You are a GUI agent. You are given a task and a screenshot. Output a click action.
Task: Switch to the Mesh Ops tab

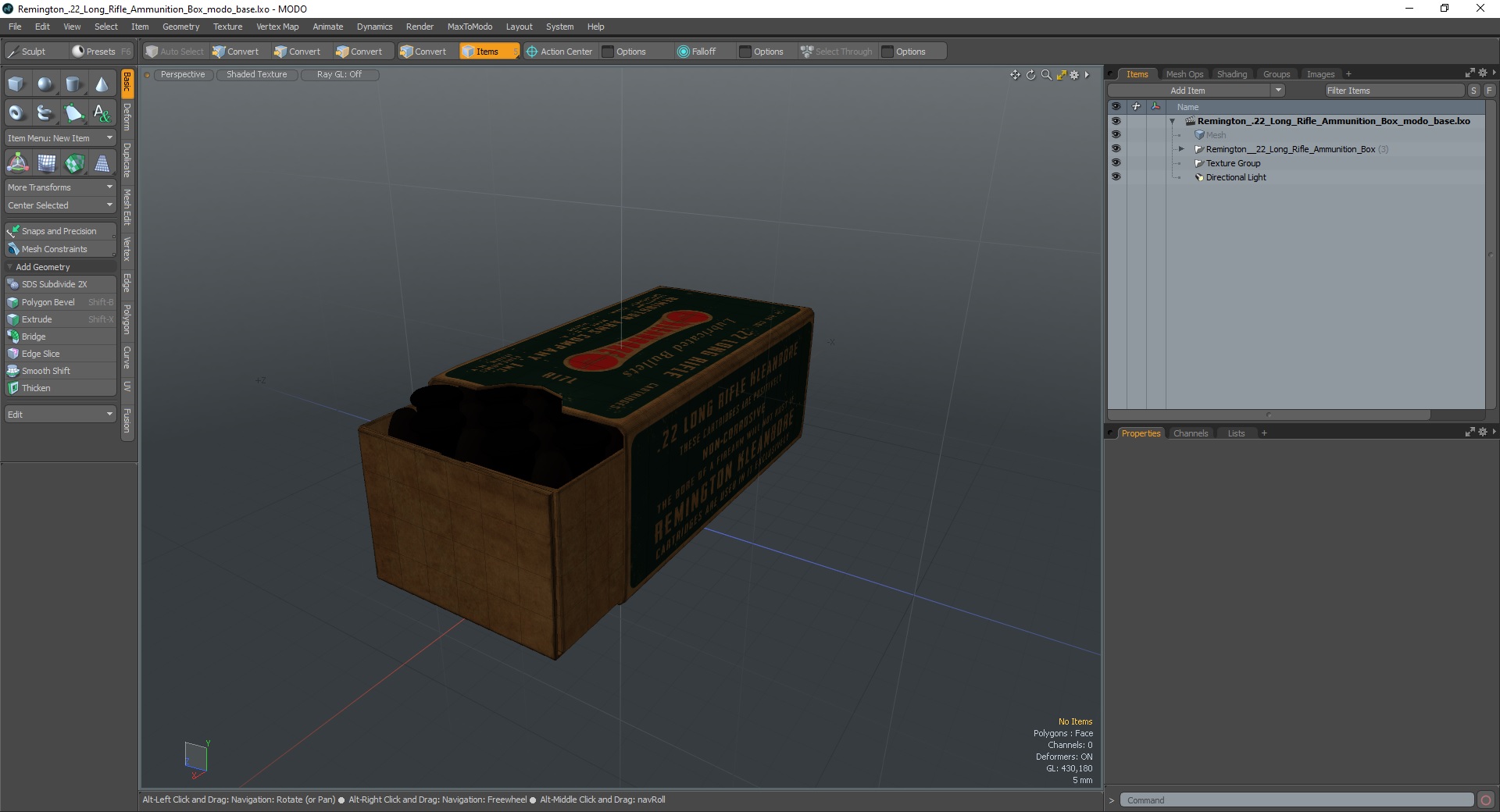(1184, 74)
